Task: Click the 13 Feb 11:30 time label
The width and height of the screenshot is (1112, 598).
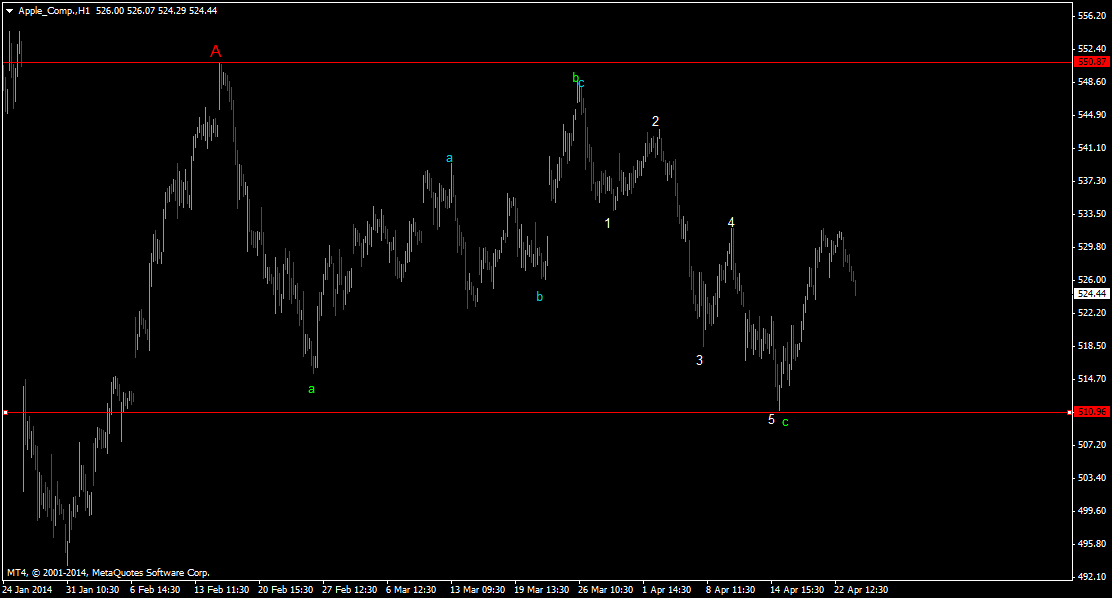Action: 221,589
